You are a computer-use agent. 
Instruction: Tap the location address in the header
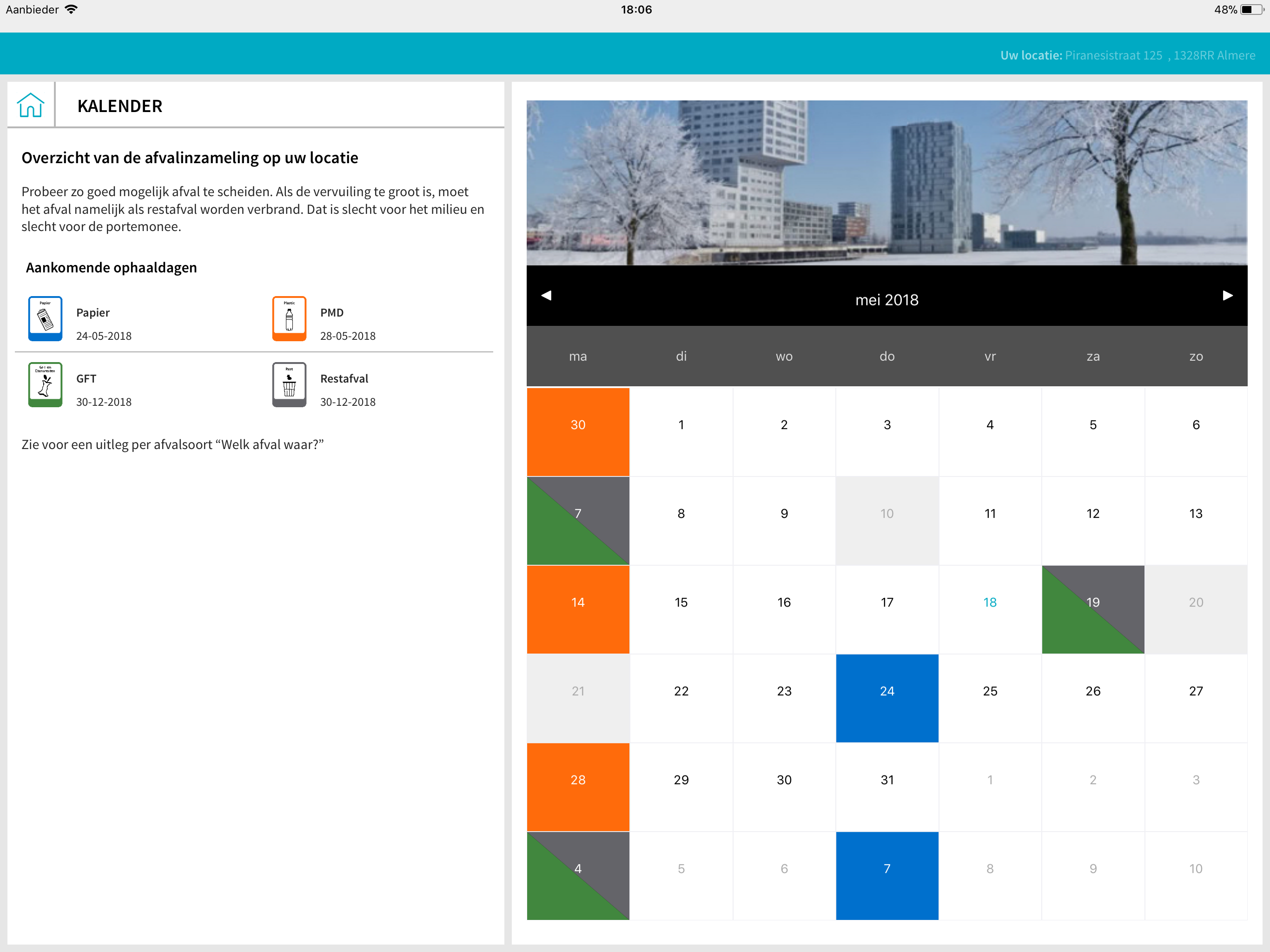coord(1159,55)
